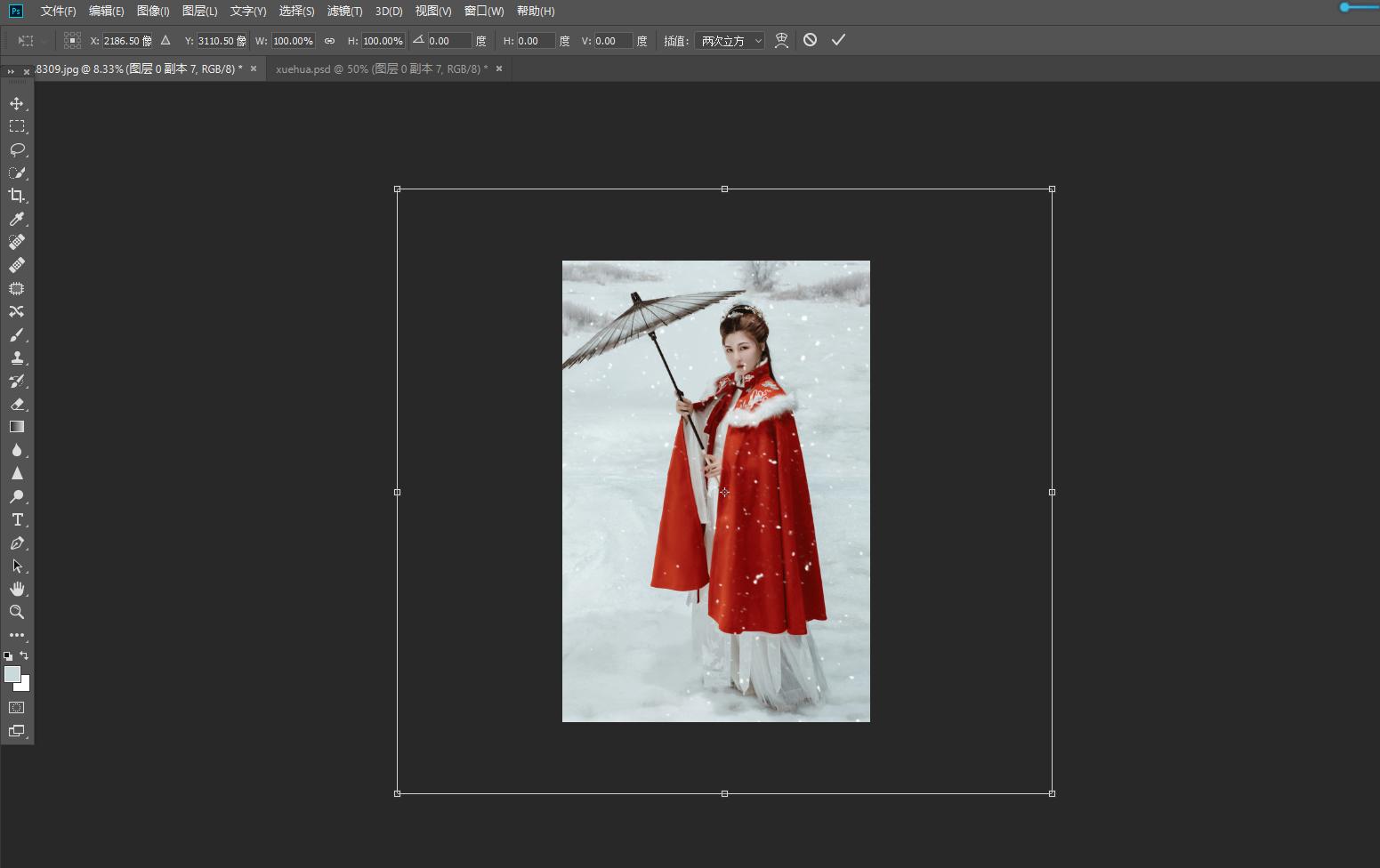The image size is (1380, 868).
Task: Choose the Eraser tool
Action: [16, 404]
